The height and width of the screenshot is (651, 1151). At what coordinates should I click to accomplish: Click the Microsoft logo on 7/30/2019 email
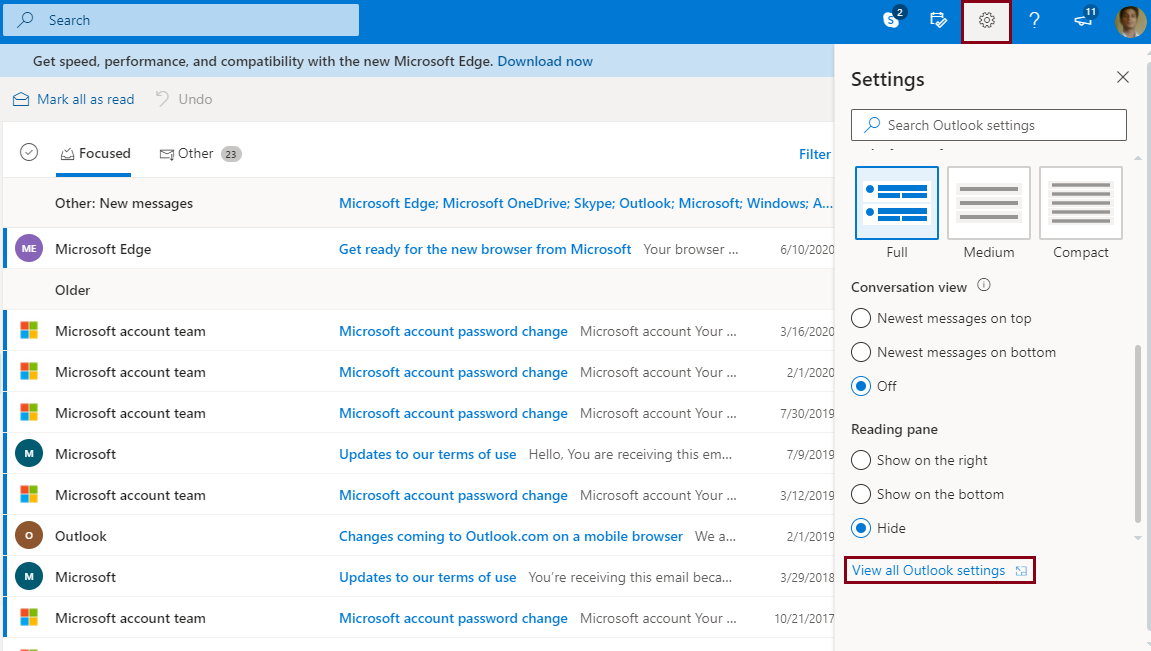(29, 413)
